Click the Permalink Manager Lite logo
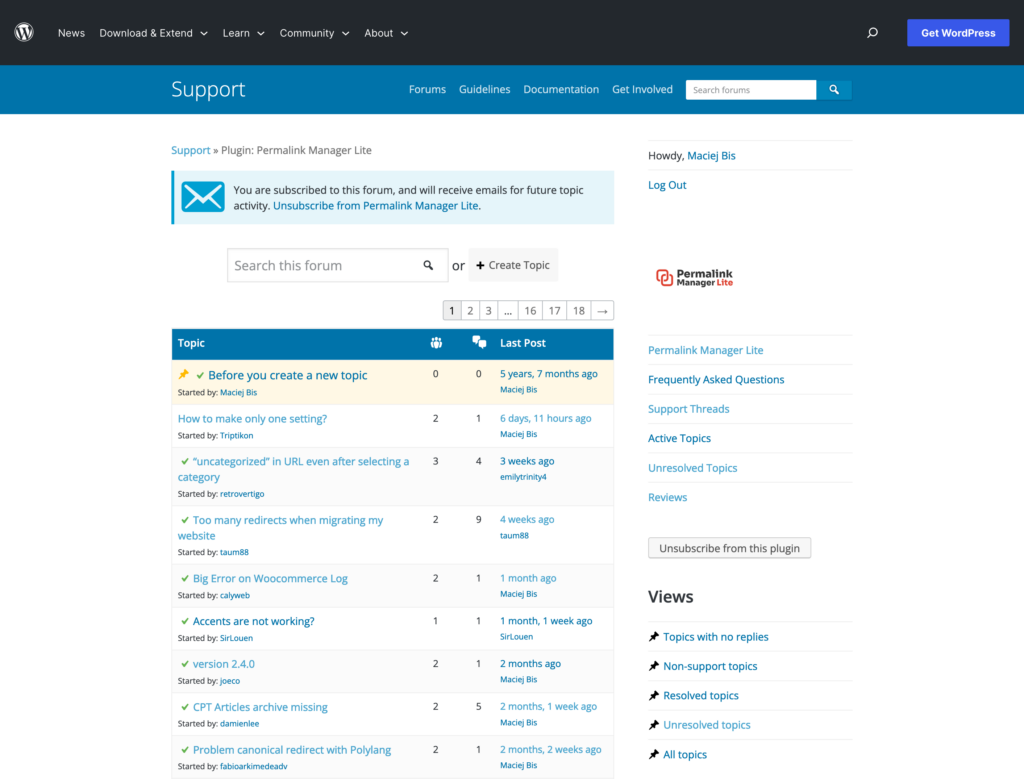This screenshot has width=1024, height=779. (695, 278)
